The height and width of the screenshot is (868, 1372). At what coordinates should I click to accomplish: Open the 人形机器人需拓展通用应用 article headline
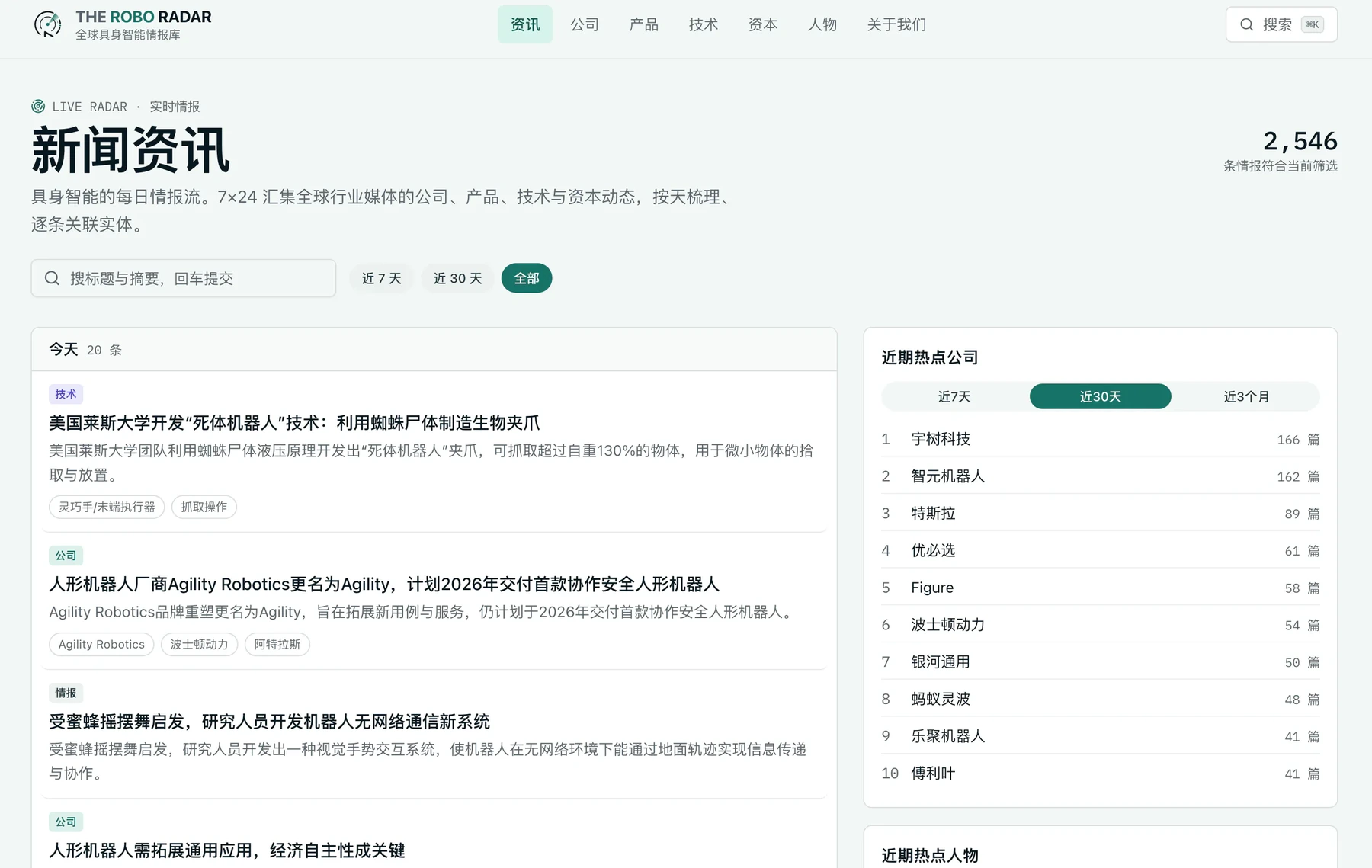(x=227, y=850)
